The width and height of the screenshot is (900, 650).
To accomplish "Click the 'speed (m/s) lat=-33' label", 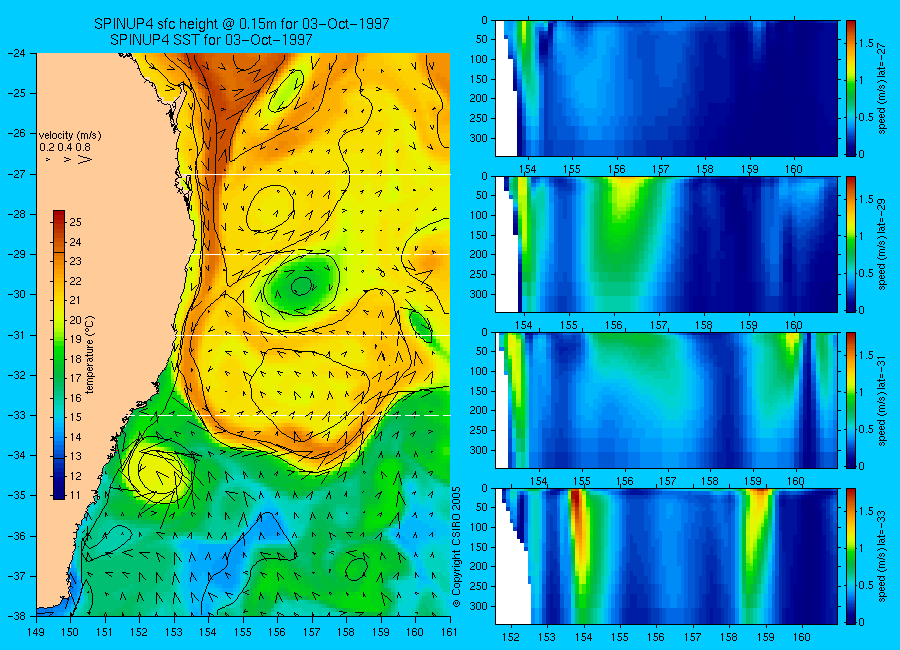I will pos(883,556).
